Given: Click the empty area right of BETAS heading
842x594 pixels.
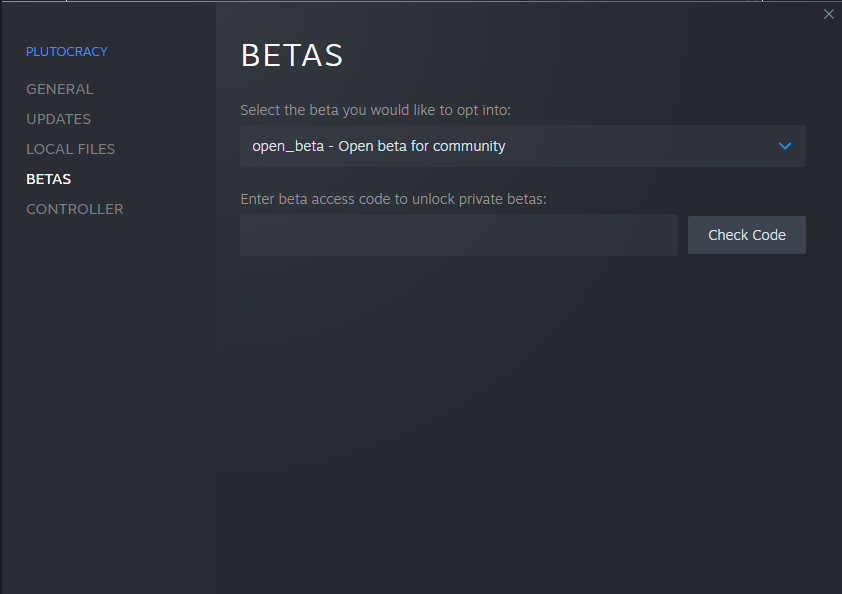Looking at the screenshot, I should tap(580, 56).
